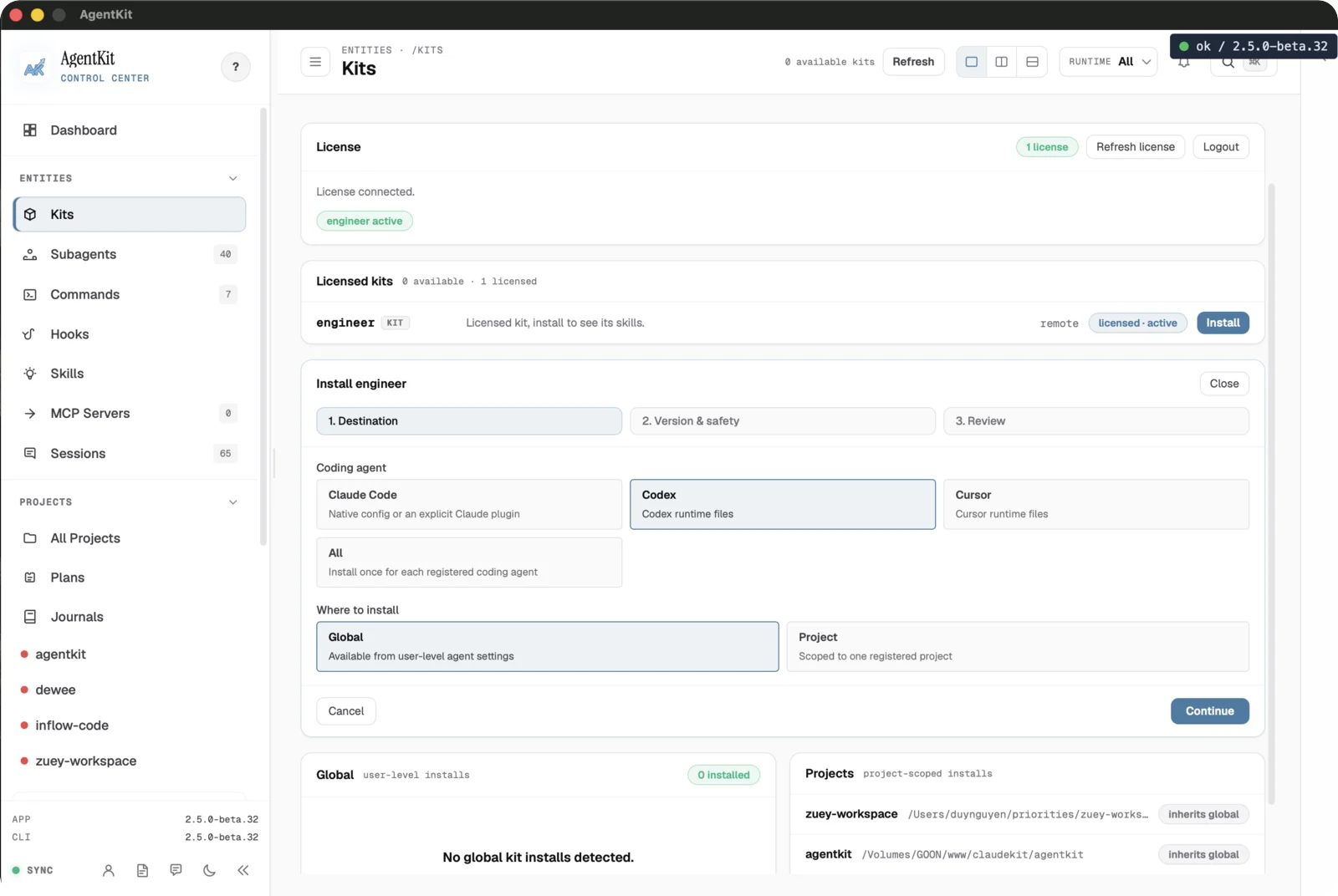Viewport: 1338px width, 896px height.
Task: Click the Hooks icon in the sidebar
Action: [30, 334]
